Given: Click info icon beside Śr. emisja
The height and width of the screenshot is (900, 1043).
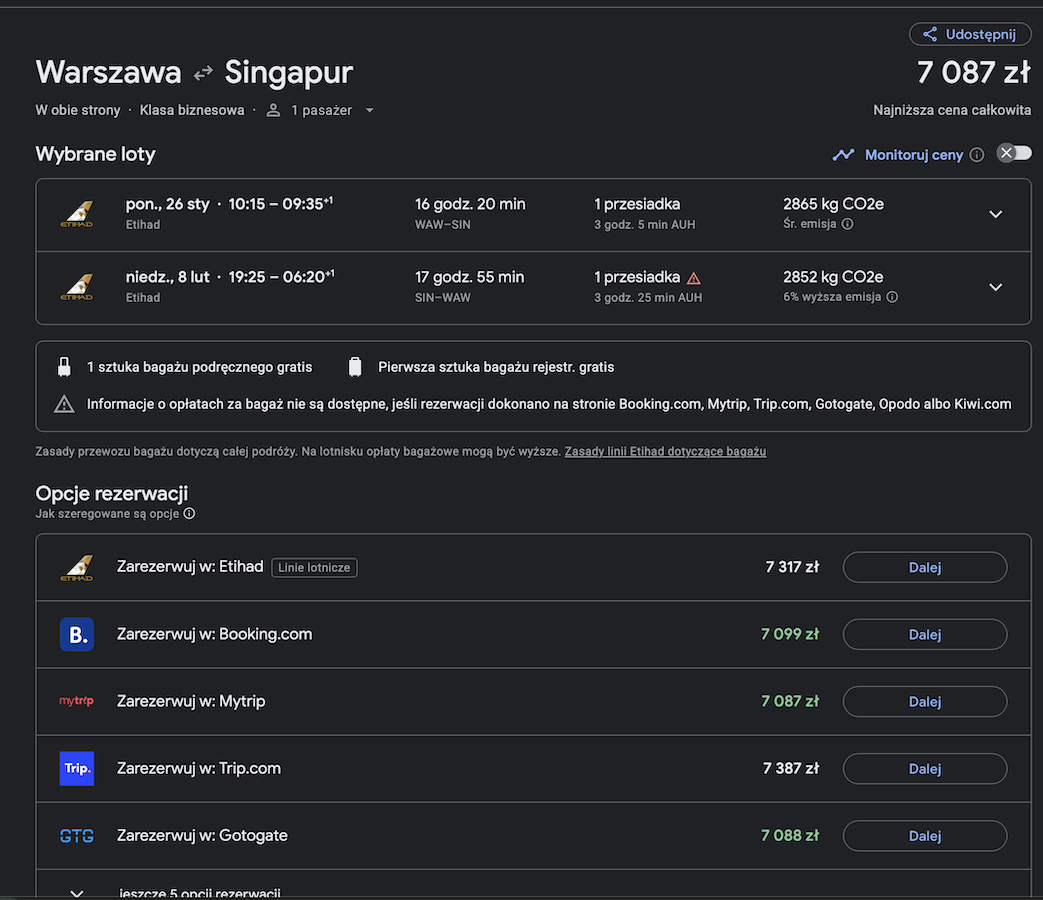Looking at the screenshot, I should tap(847, 224).
